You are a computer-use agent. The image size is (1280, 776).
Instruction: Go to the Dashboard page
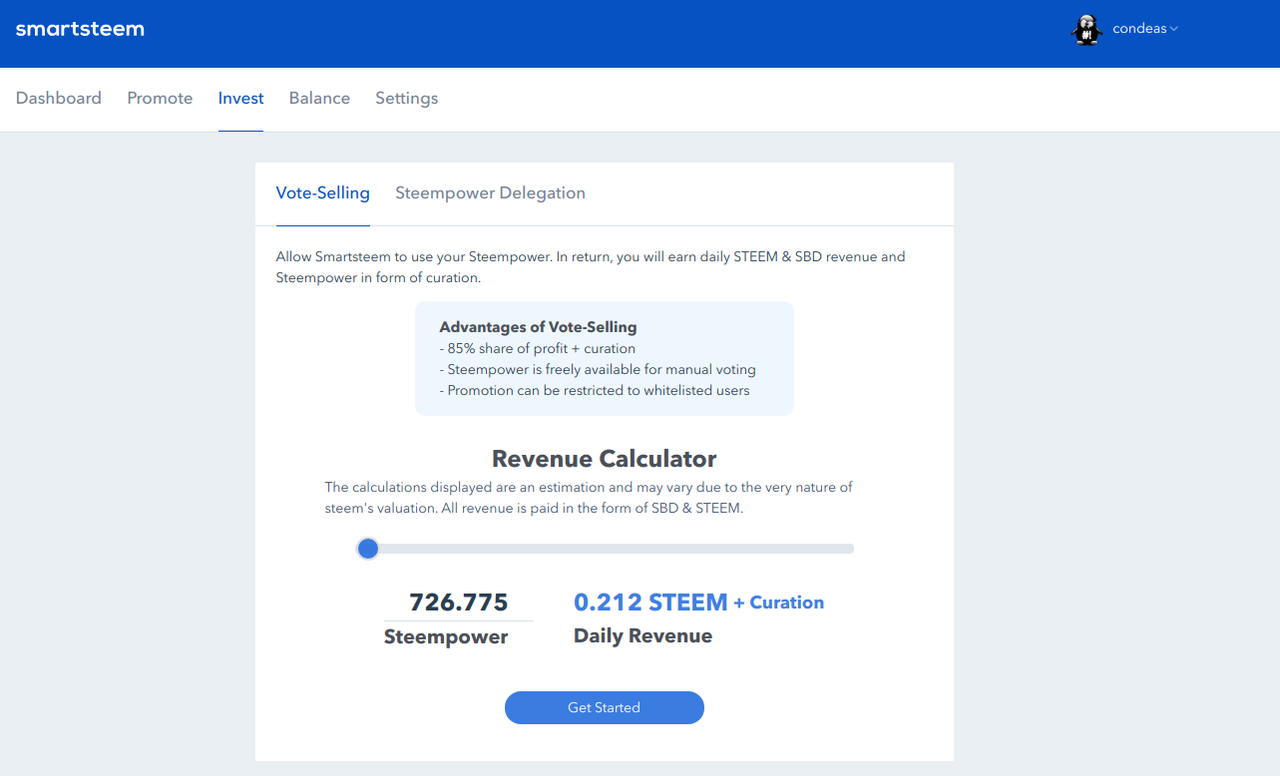point(59,98)
